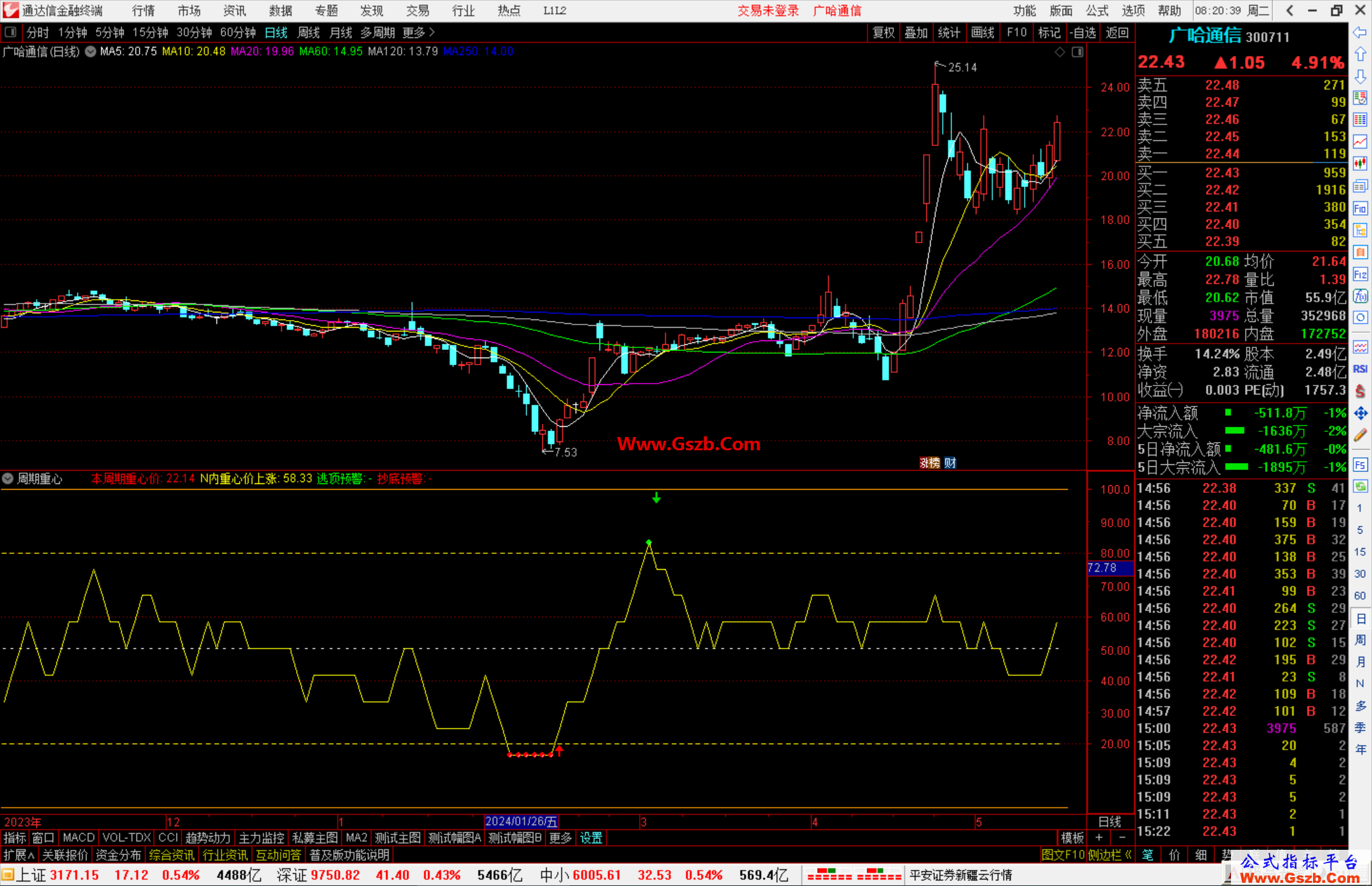Open the 行情 menu

(x=144, y=11)
